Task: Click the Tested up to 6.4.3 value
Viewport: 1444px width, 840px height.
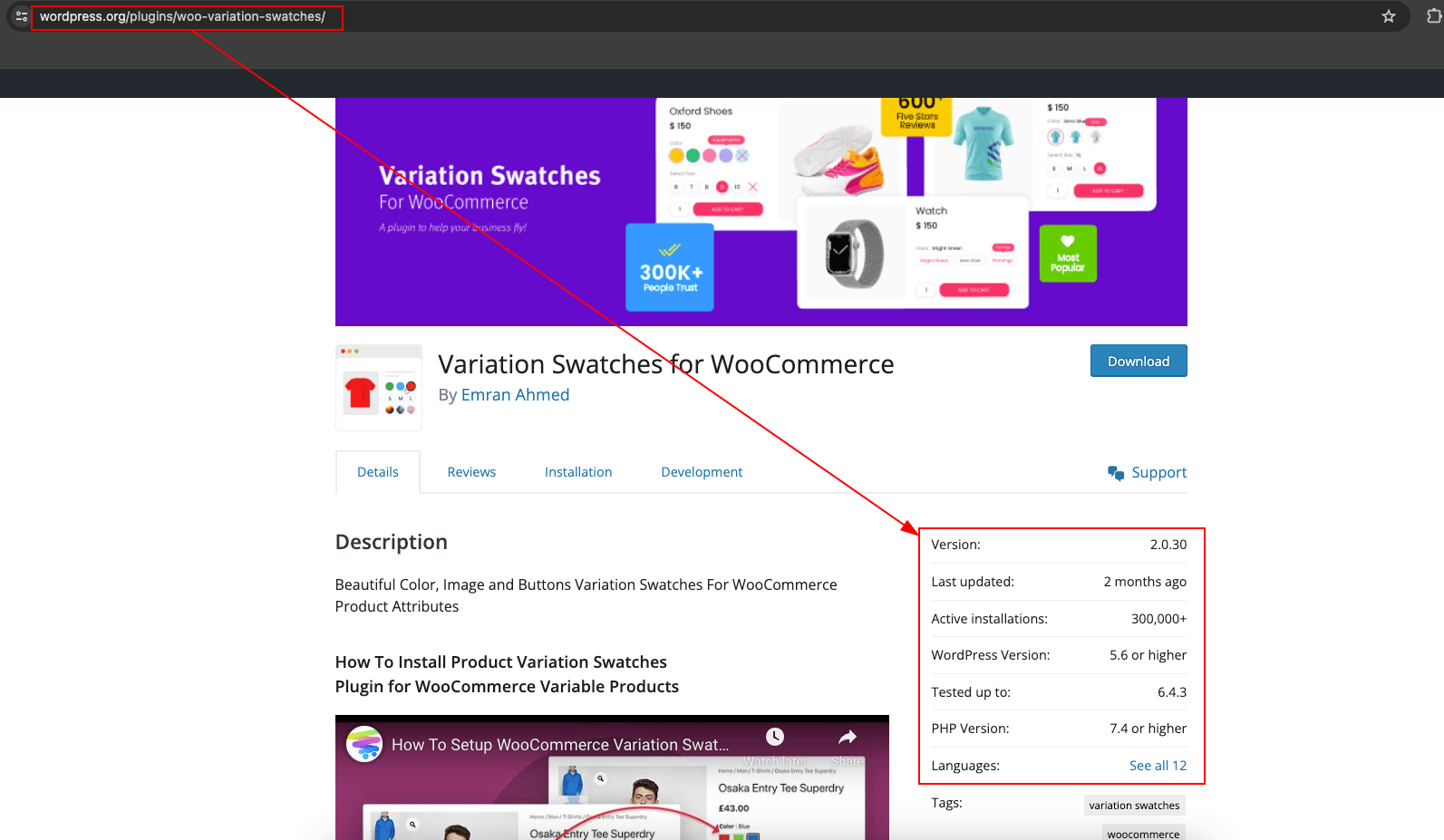Action: point(1172,692)
